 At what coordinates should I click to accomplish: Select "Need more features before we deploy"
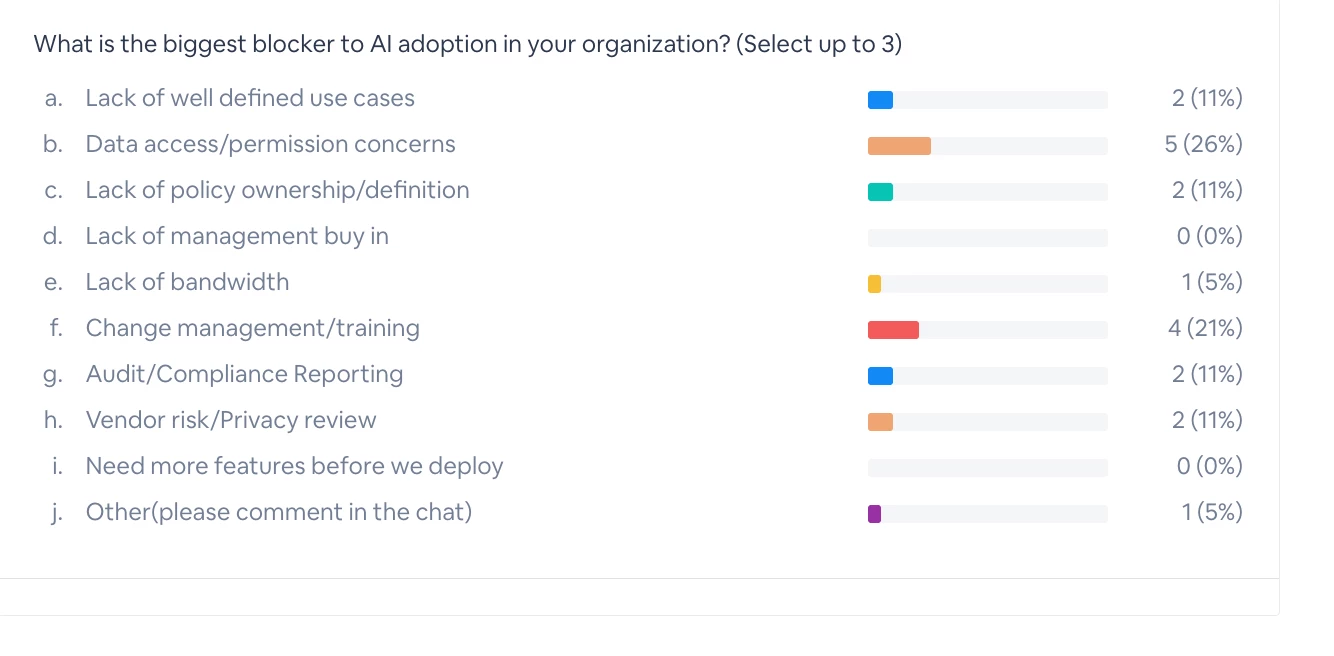(x=294, y=466)
